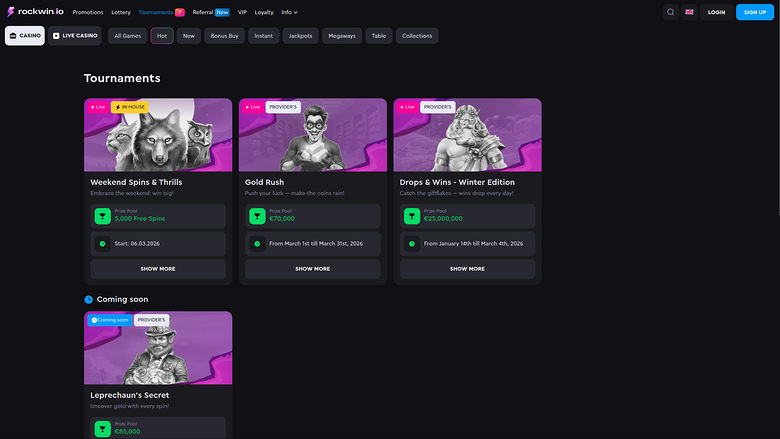Click the Tournaments page heading
The image size is (780, 439).
click(122, 78)
